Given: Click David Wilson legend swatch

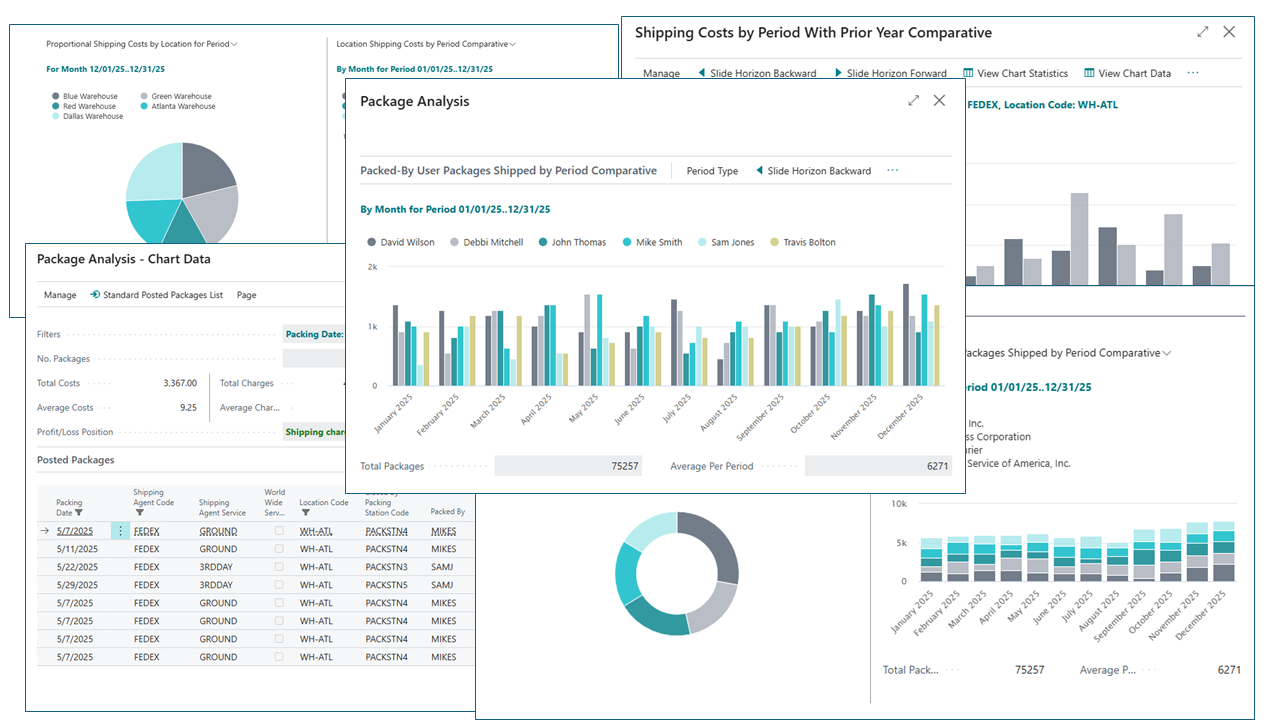Looking at the screenshot, I should pyautogui.click(x=371, y=242).
